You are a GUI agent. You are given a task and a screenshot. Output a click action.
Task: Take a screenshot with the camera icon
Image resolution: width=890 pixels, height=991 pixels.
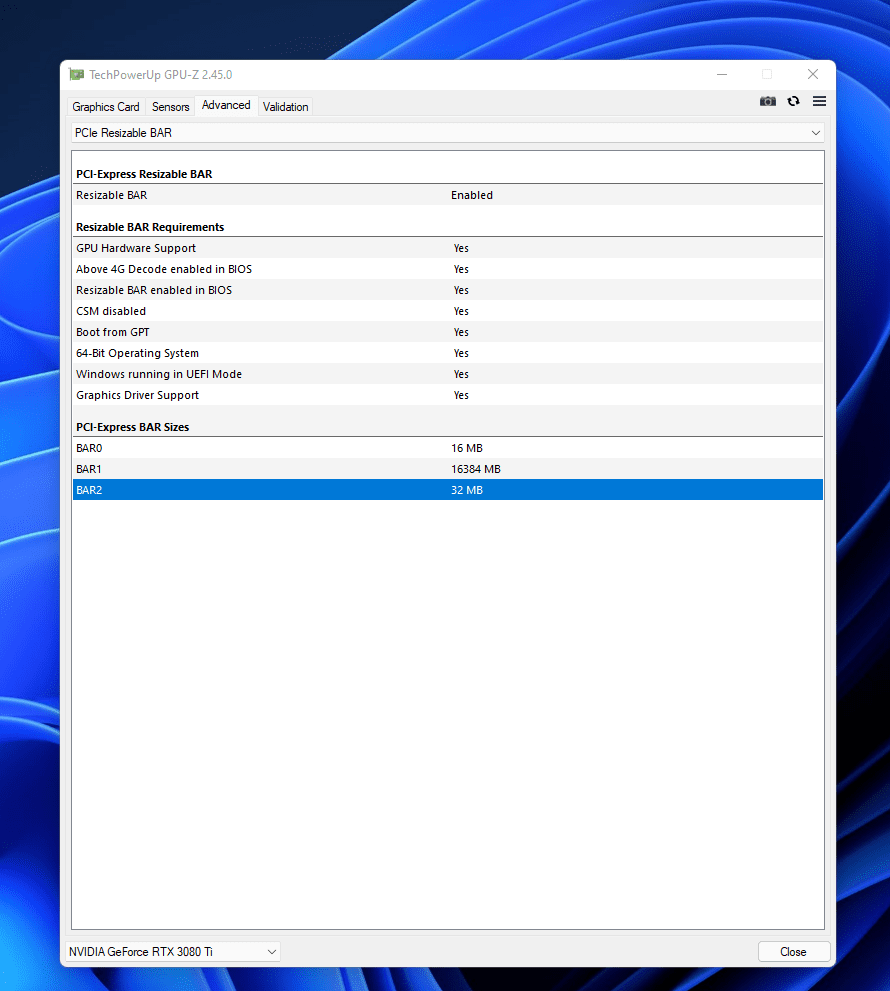pos(767,101)
